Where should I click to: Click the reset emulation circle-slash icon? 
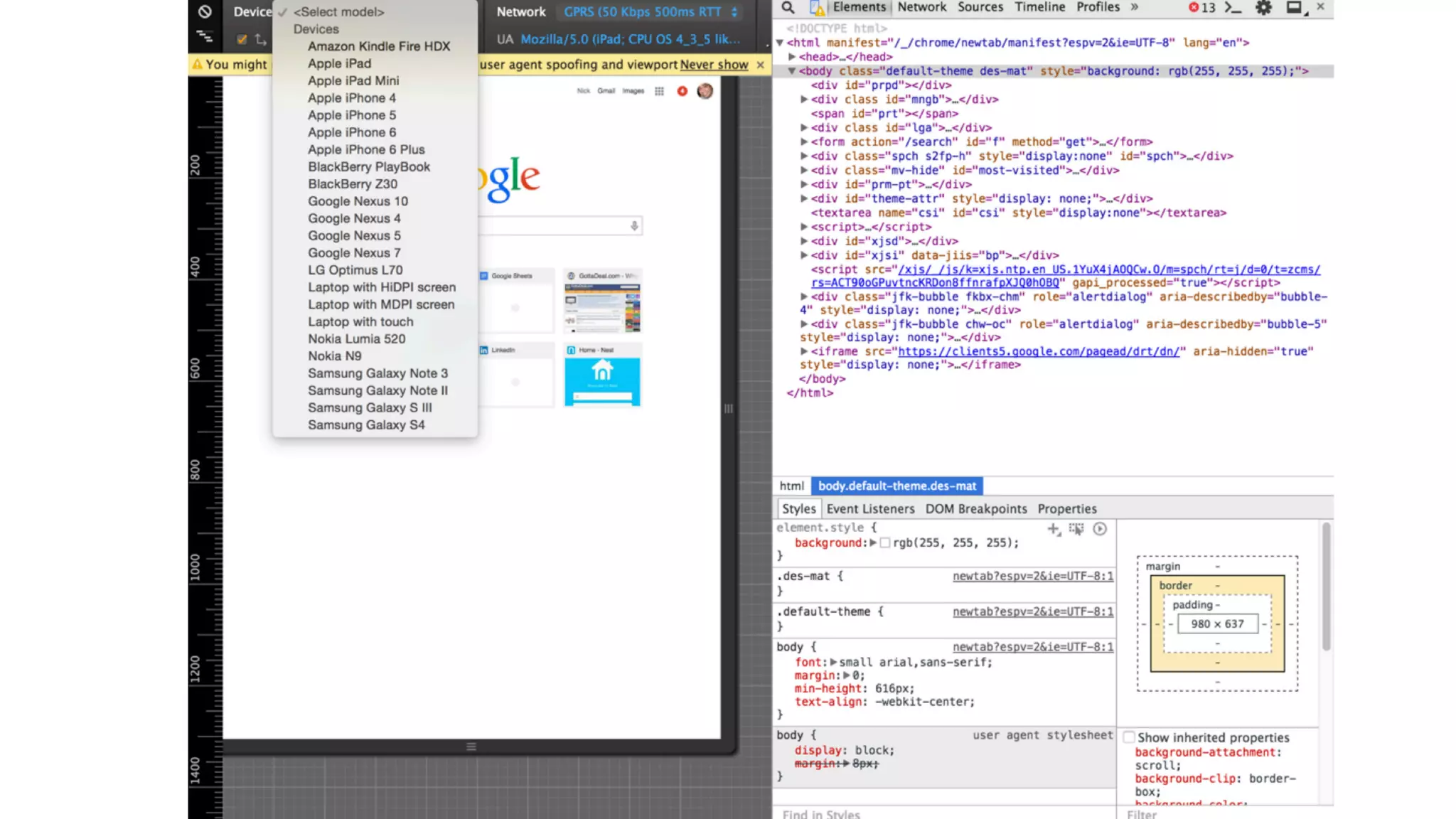point(205,11)
